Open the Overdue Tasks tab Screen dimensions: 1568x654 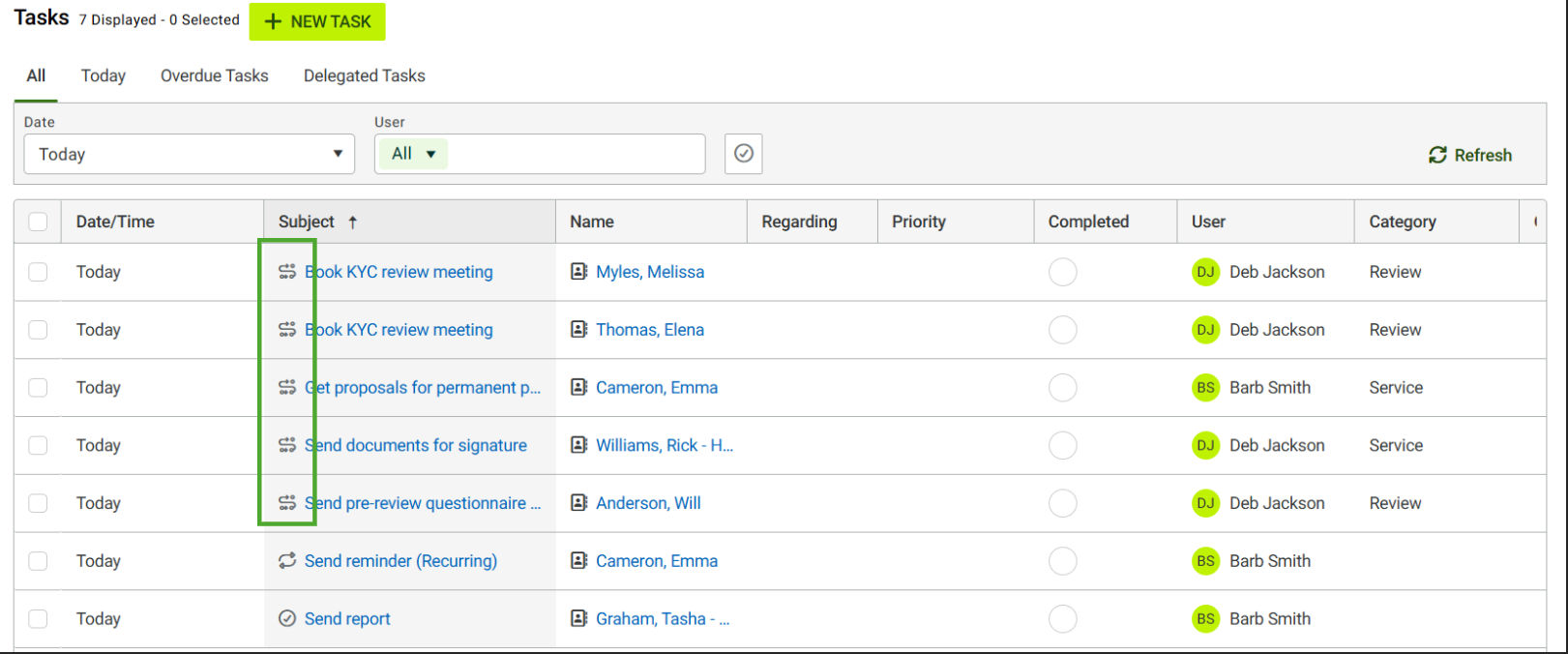point(215,75)
